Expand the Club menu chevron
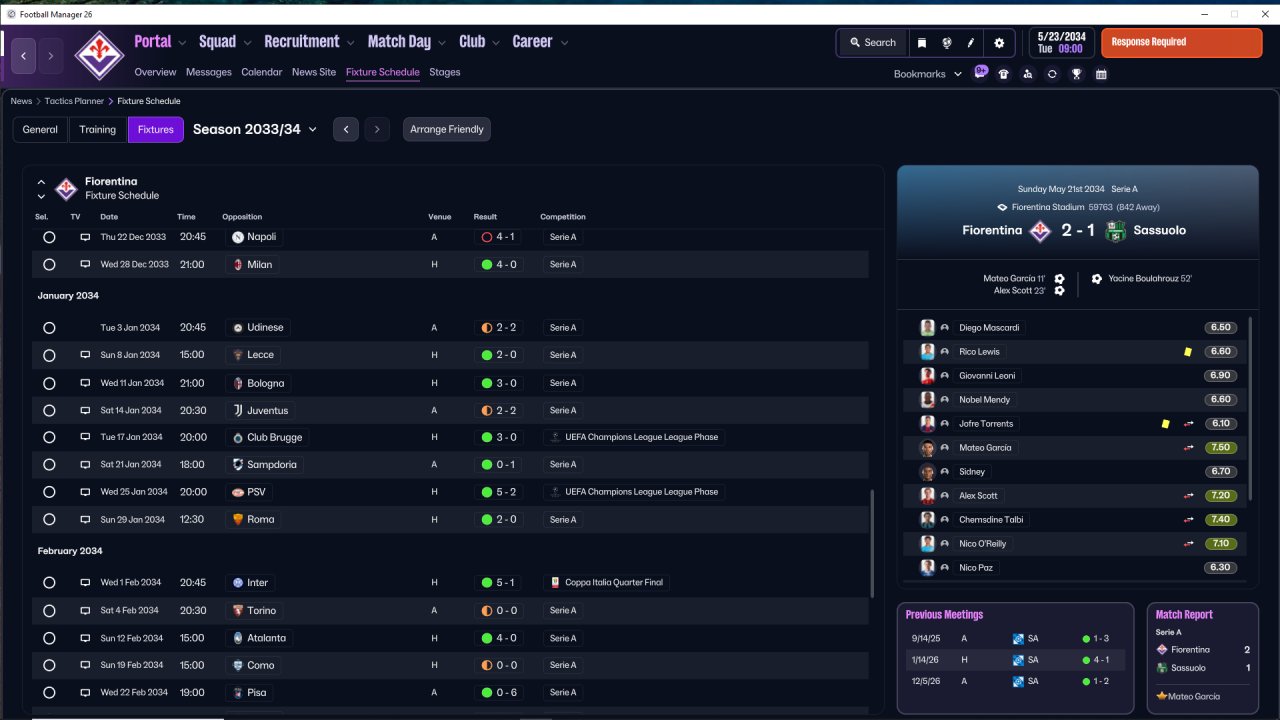The height and width of the screenshot is (720, 1280). tap(496, 43)
